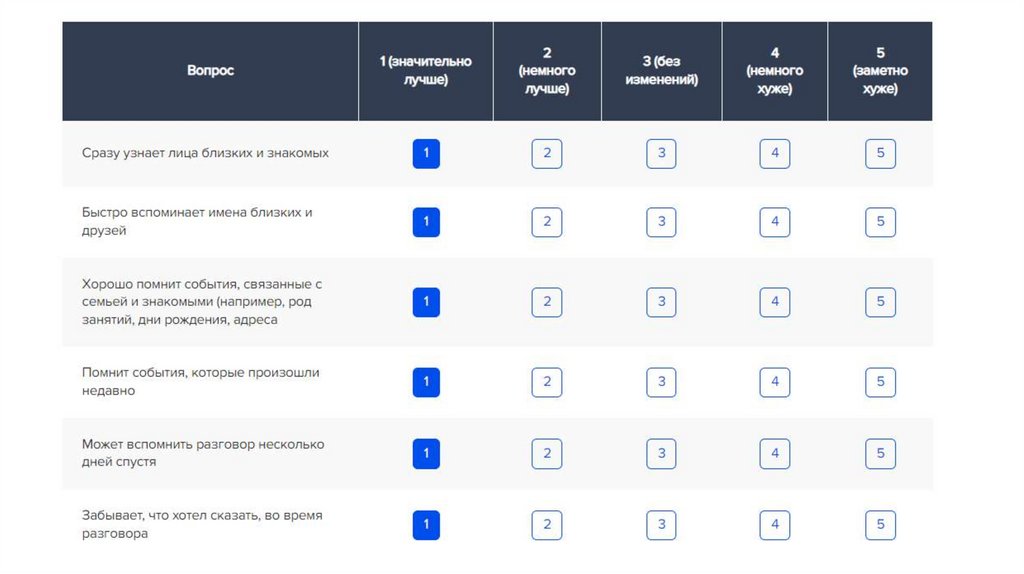This screenshot has height=574, width=1024.
Task: Select rating 2 for 'Сразу узнает лица близких'
Action: pyautogui.click(x=546, y=154)
